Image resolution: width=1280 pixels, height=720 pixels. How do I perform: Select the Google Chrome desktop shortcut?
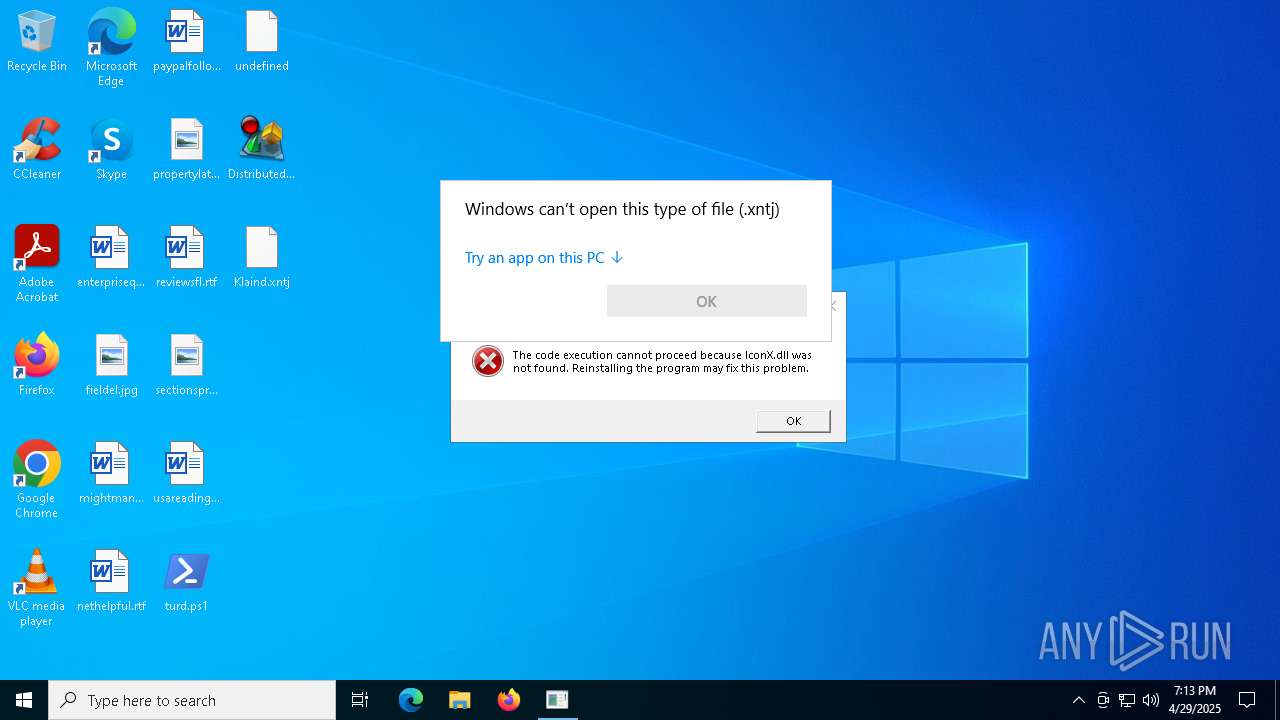tap(37, 480)
